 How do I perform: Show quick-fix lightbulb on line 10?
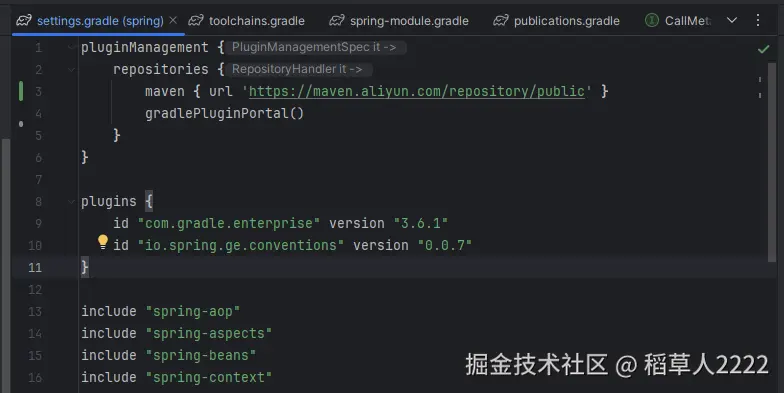click(102, 242)
